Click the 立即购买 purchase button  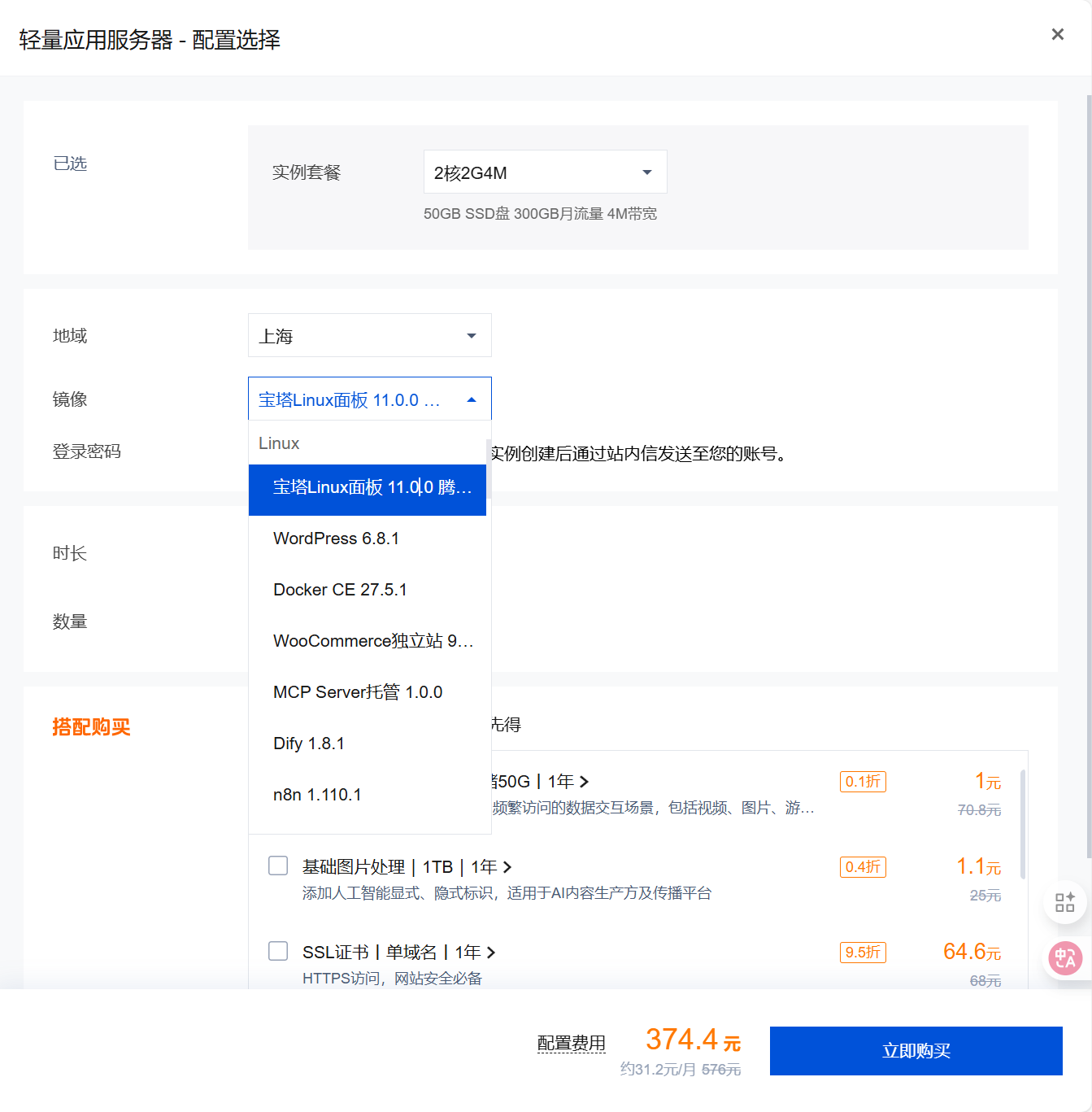(916, 1050)
